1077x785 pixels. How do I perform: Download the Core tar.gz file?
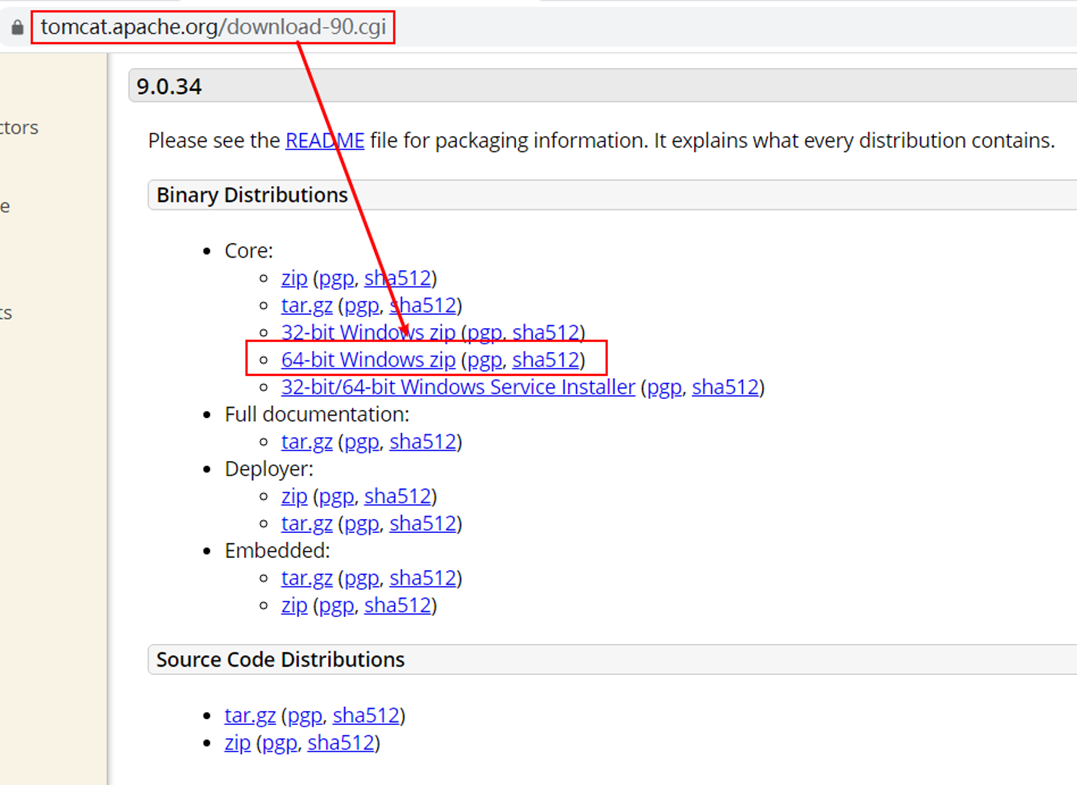[x=307, y=306]
